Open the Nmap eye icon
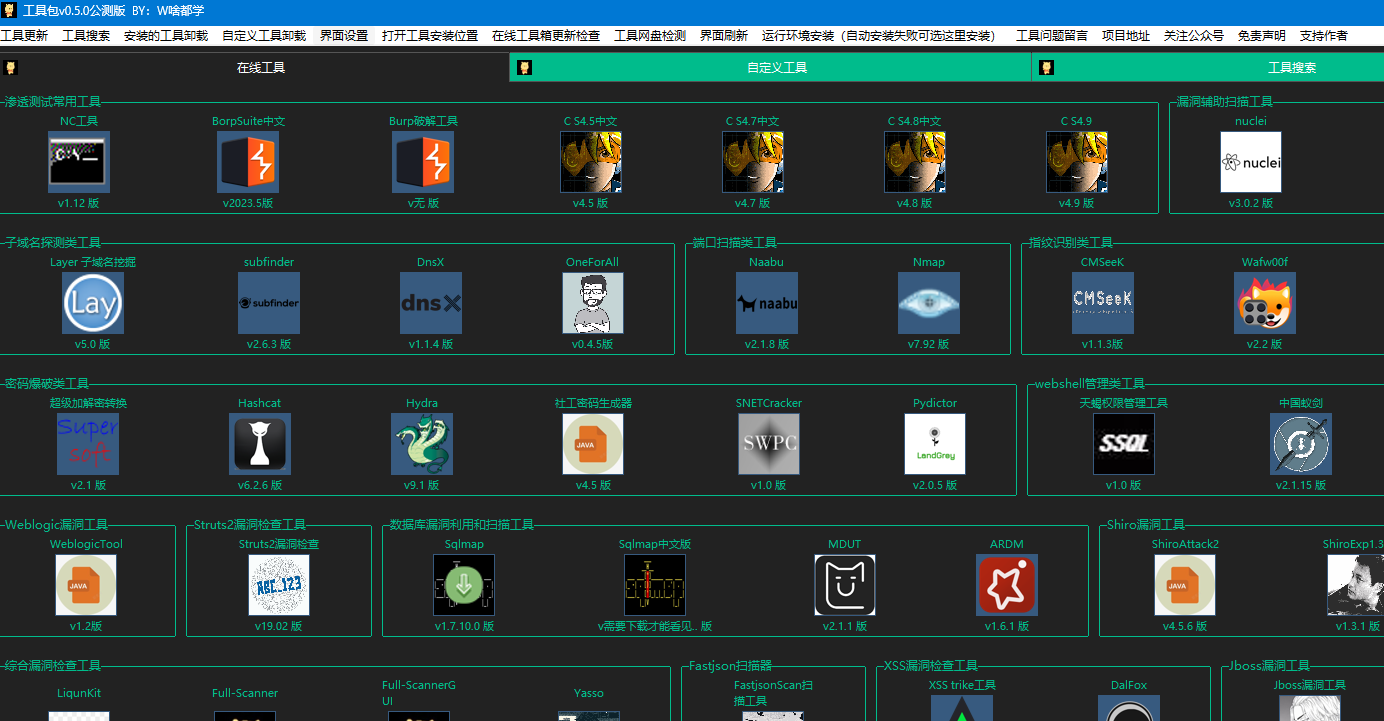The width and height of the screenshot is (1384, 721). point(929,303)
